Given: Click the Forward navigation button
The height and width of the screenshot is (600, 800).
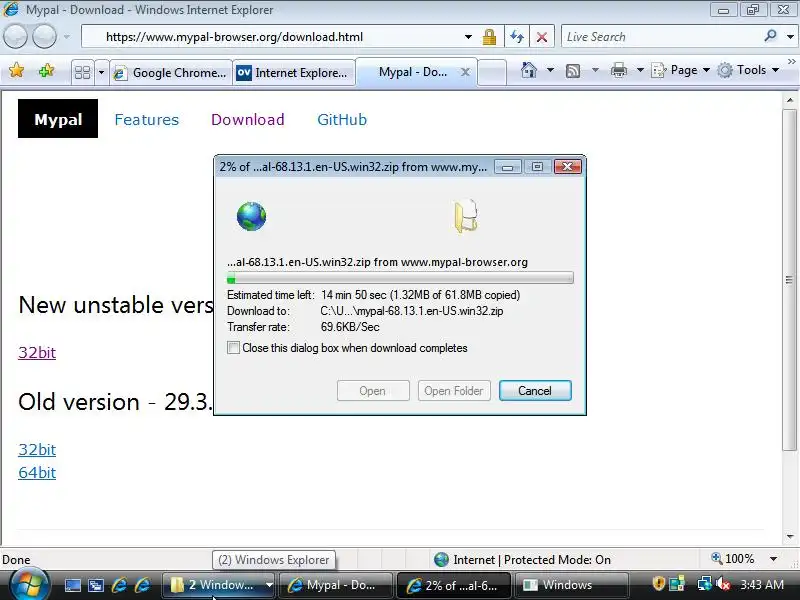Looking at the screenshot, I should pos(44,37).
